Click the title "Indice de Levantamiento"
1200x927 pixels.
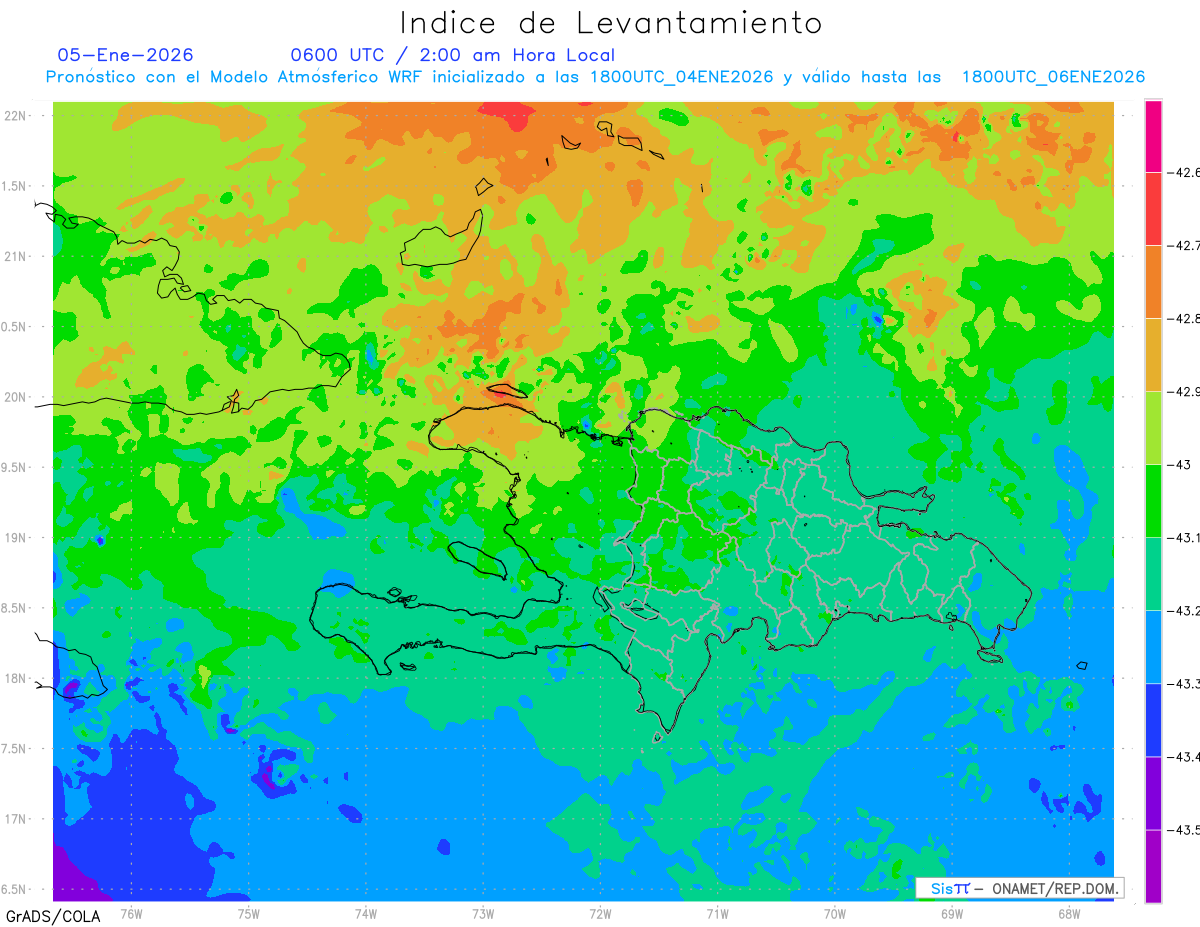click(x=610, y=23)
